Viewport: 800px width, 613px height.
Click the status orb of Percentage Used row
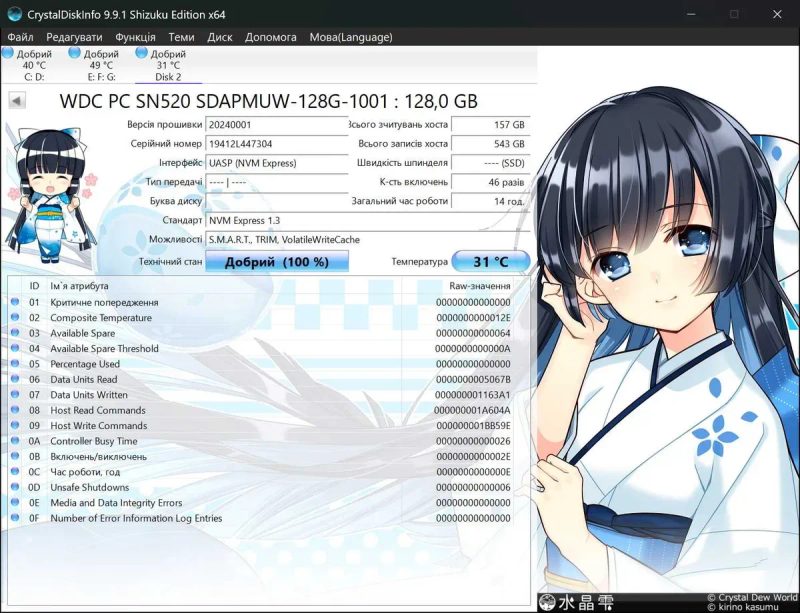point(15,363)
